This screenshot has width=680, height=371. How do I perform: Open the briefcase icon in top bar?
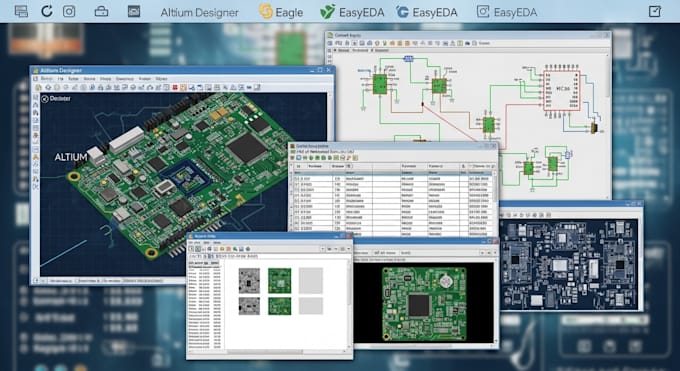click(x=101, y=11)
